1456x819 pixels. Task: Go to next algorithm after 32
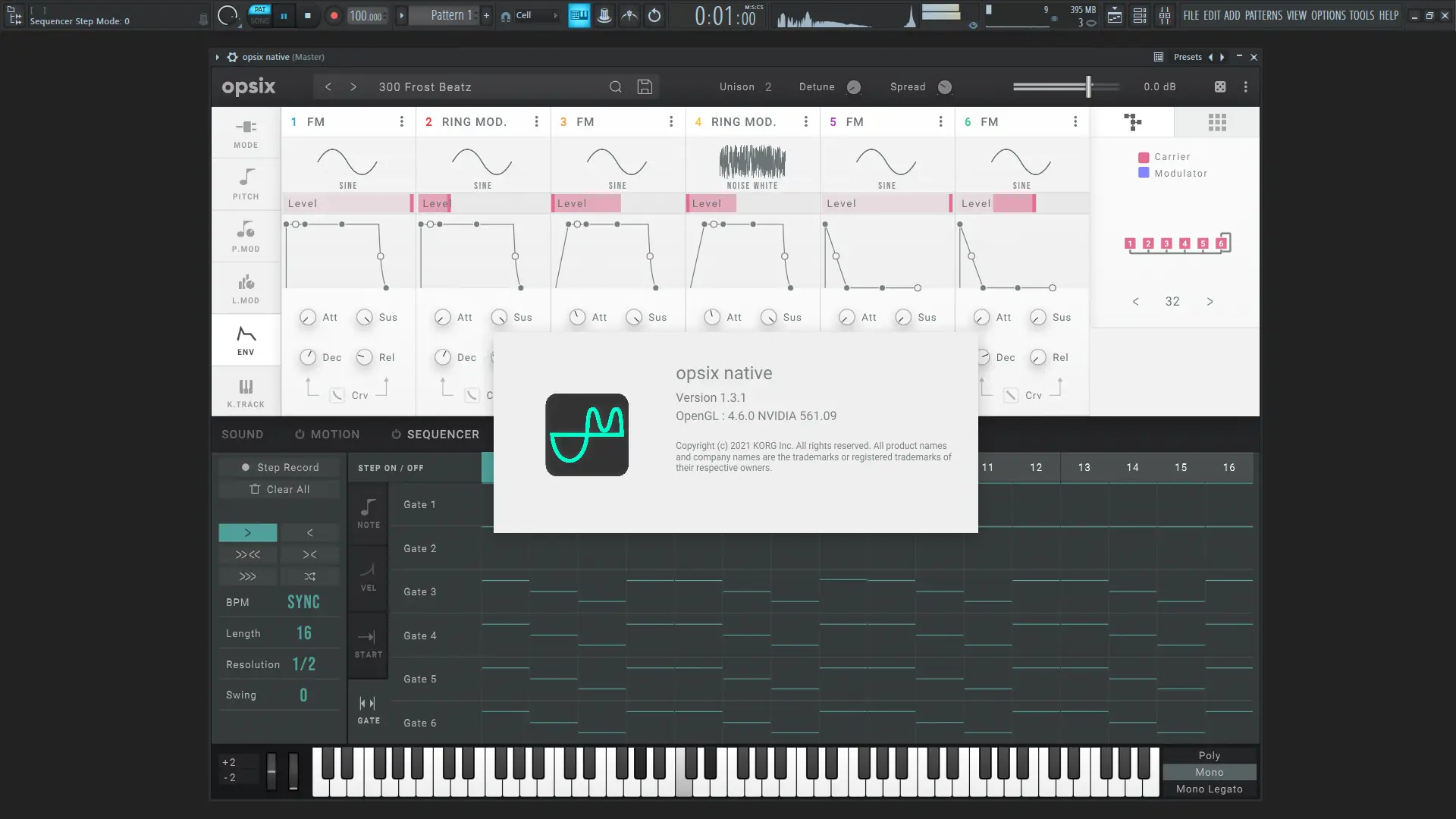point(1210,302)
